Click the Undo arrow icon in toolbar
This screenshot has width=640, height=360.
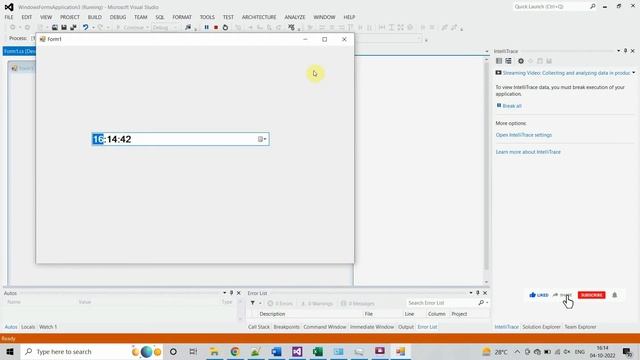85,27
